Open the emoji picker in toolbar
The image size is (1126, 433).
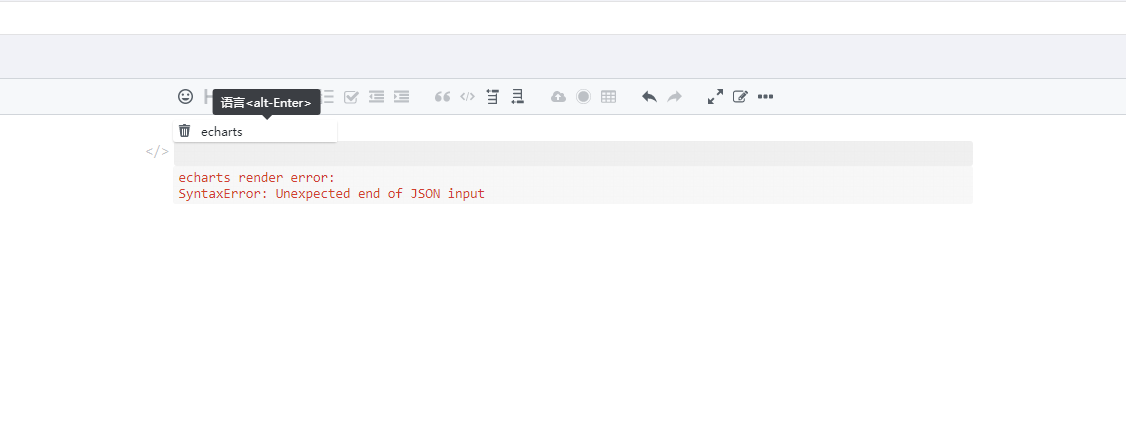pos(185,96)
